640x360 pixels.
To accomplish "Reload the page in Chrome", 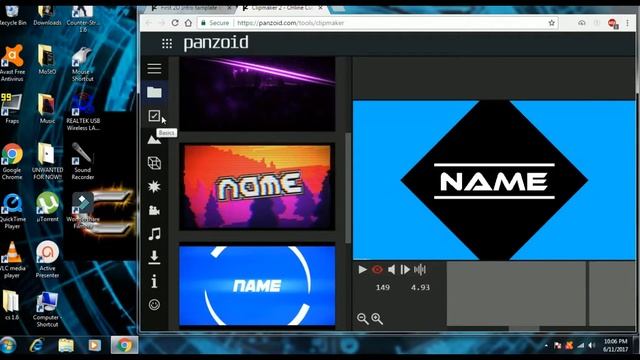I will point(175,23).
